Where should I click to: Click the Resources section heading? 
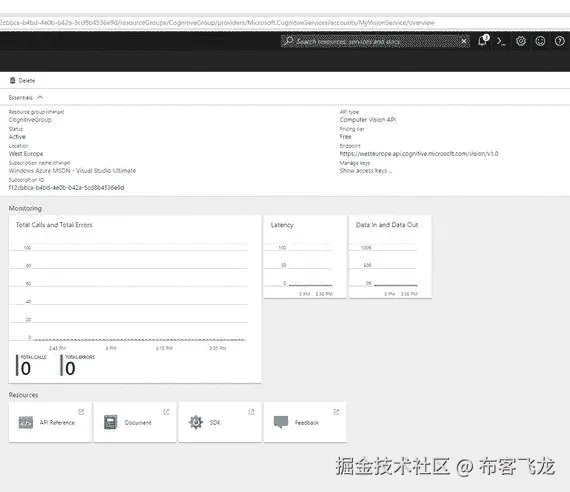coord(23,395)
